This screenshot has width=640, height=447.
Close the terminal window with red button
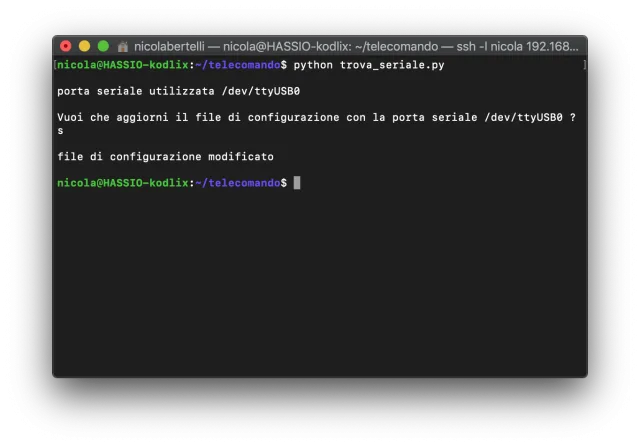(66, 46)
